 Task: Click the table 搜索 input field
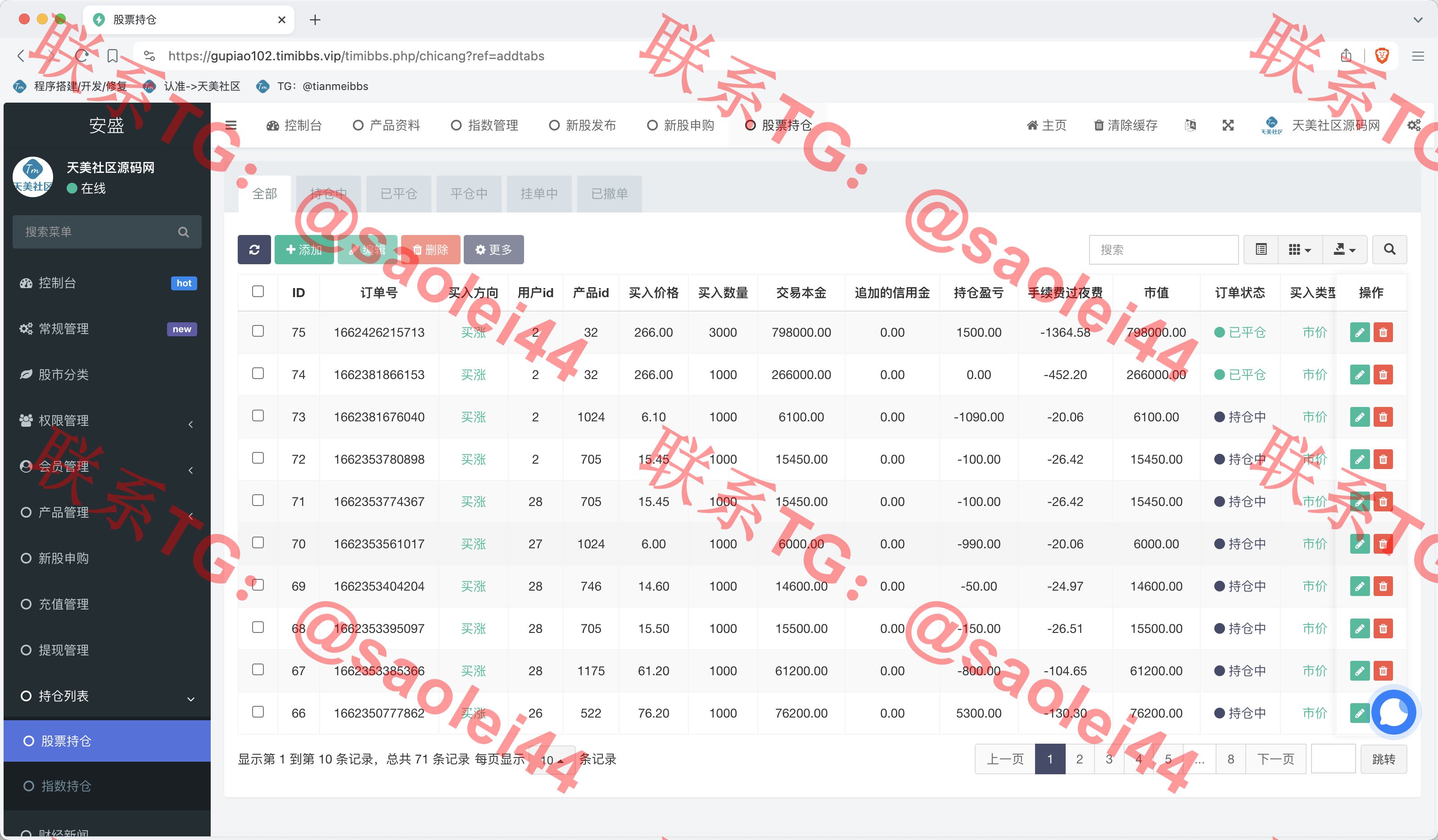pos(1163,249)
